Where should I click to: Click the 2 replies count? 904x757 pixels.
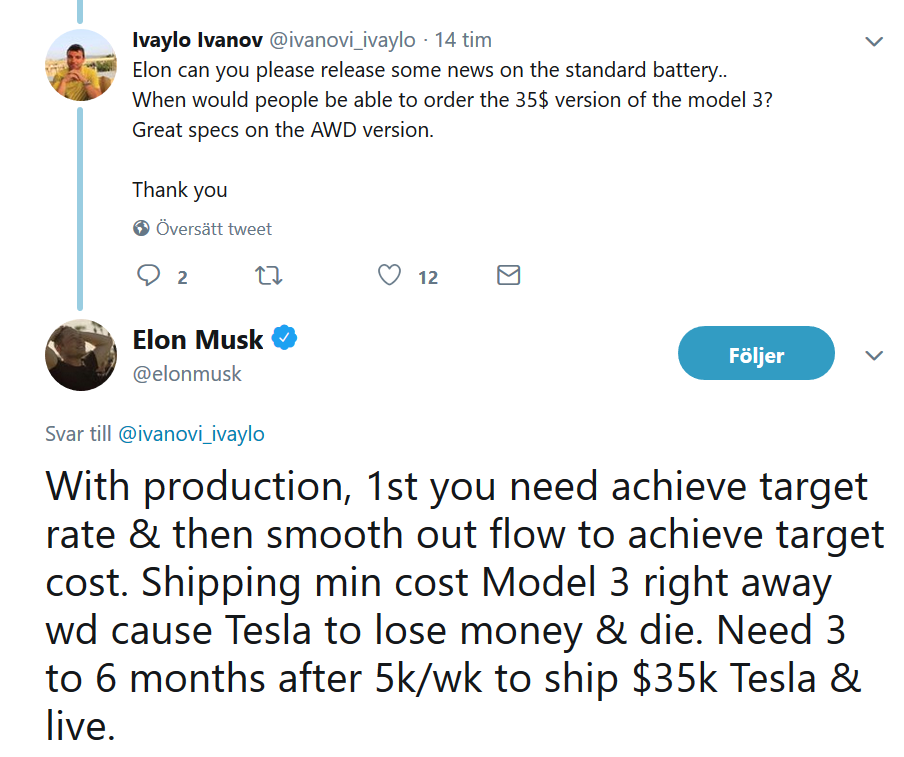182,278
